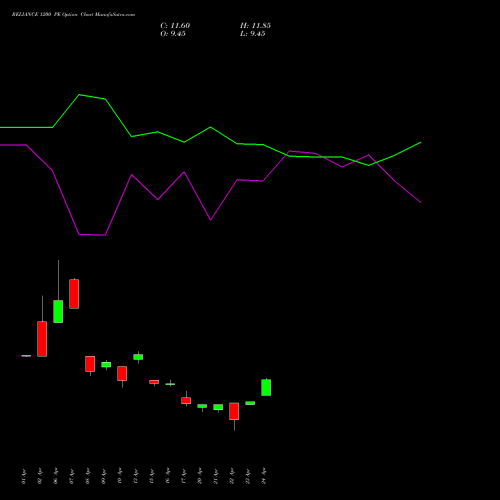Select the close value C: 11.60
This screenshot has height=500, width=500.
175,26
